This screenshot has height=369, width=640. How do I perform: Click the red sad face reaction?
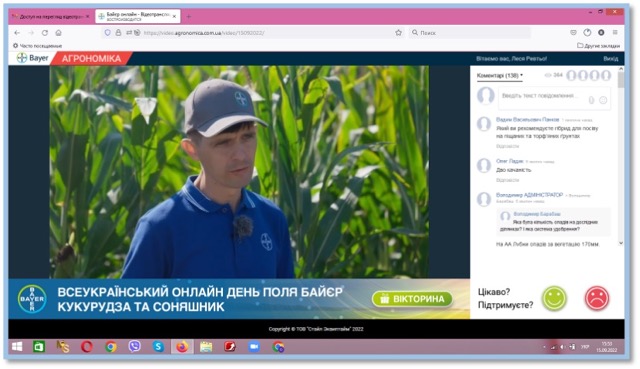click(x=597, y=298)
